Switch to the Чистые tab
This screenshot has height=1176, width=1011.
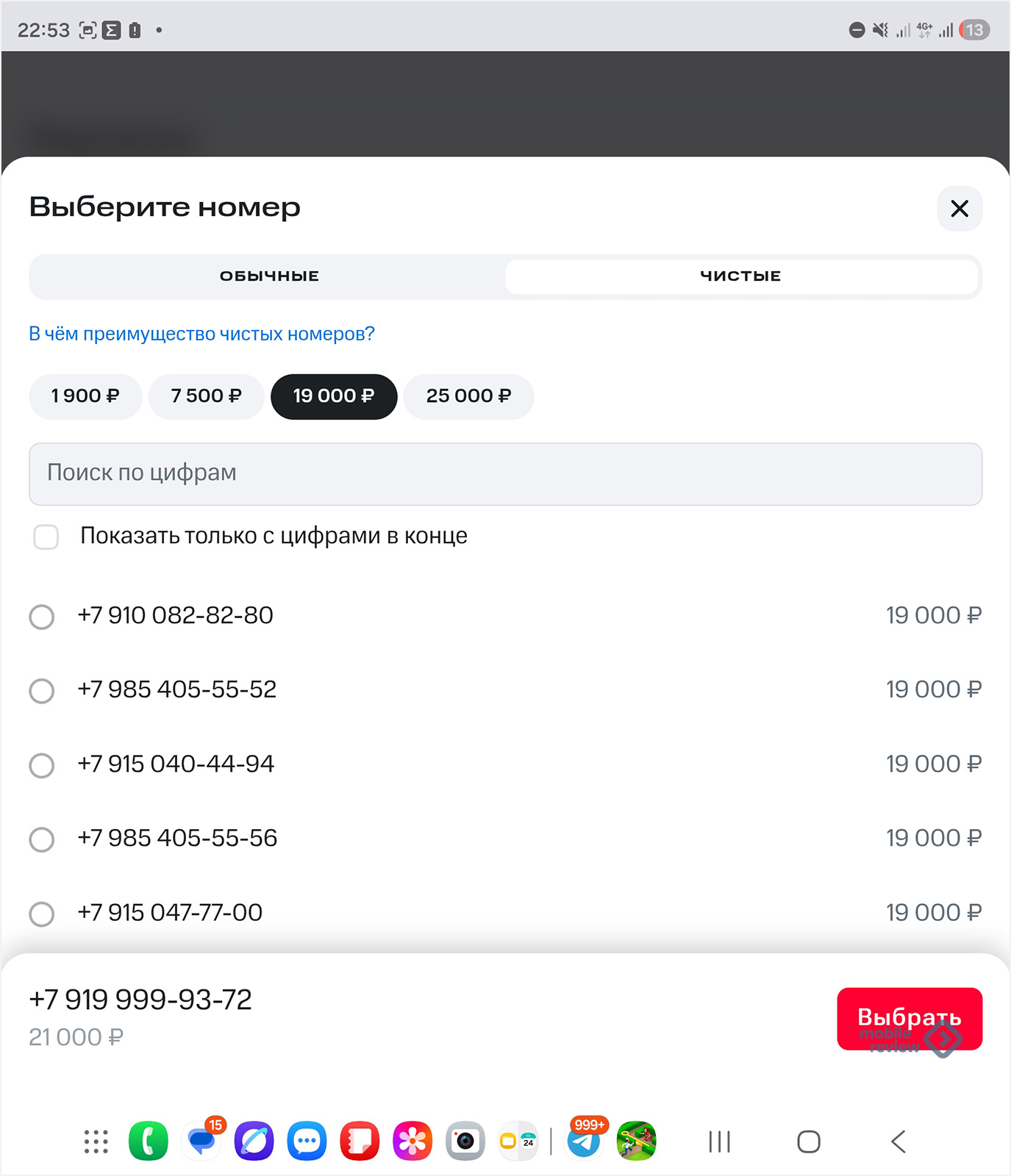pyautogui.click(x=740, y=276)
